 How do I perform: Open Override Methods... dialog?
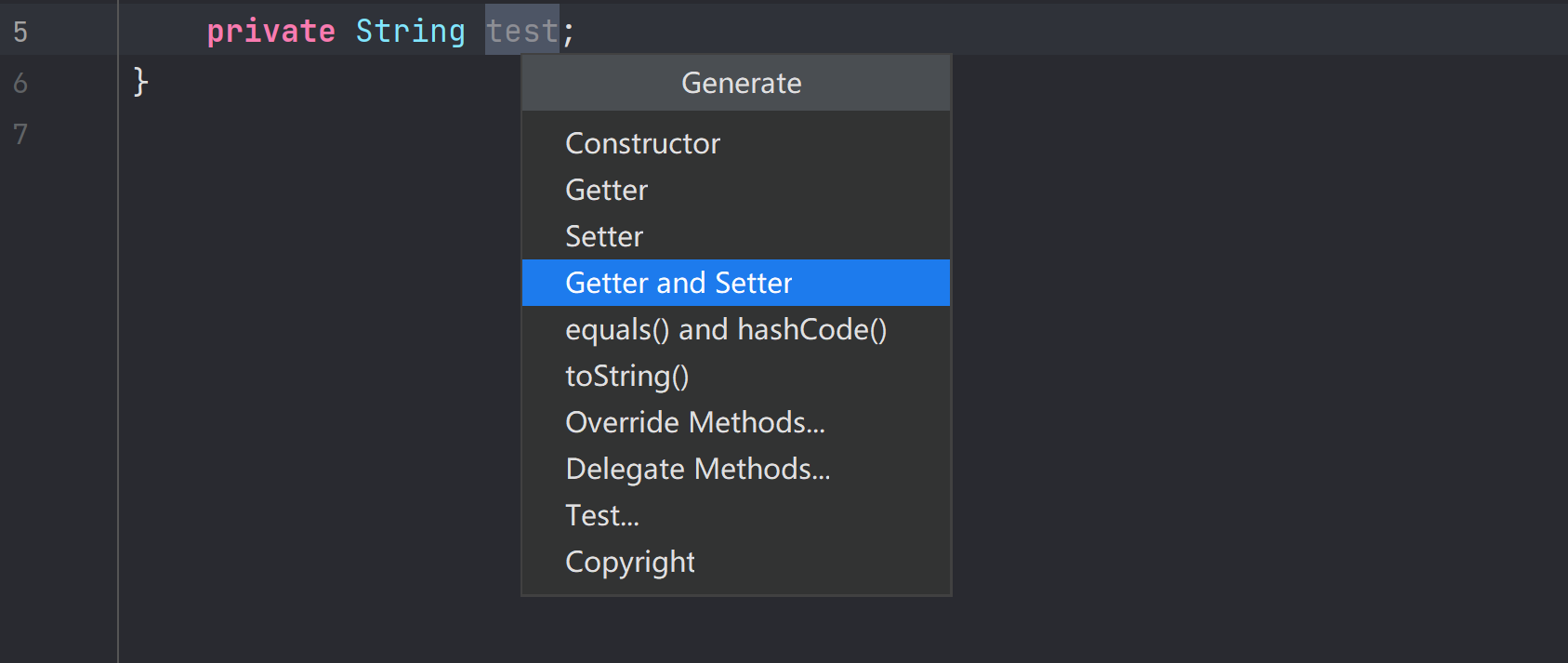[x=694, y=422]
